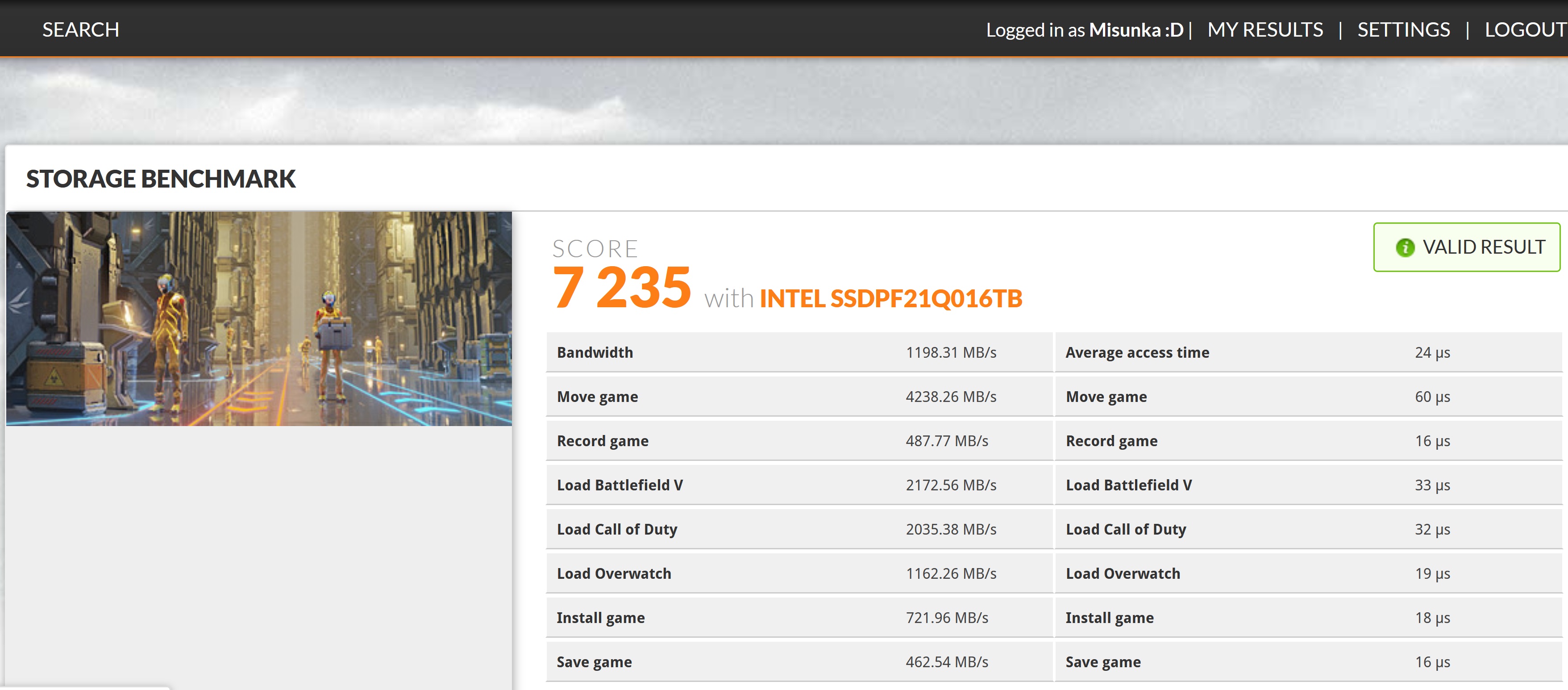Select the Bandwidth result row
This screenshot has height=690, width=1568.
coord(799,353)
